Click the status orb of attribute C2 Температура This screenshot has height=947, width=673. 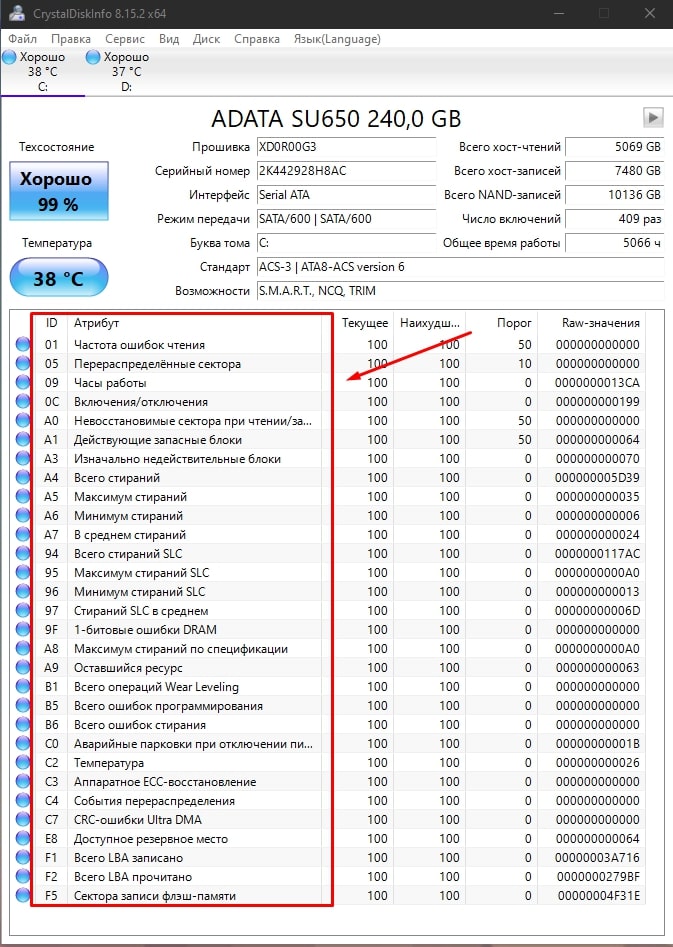pos(23,763)
